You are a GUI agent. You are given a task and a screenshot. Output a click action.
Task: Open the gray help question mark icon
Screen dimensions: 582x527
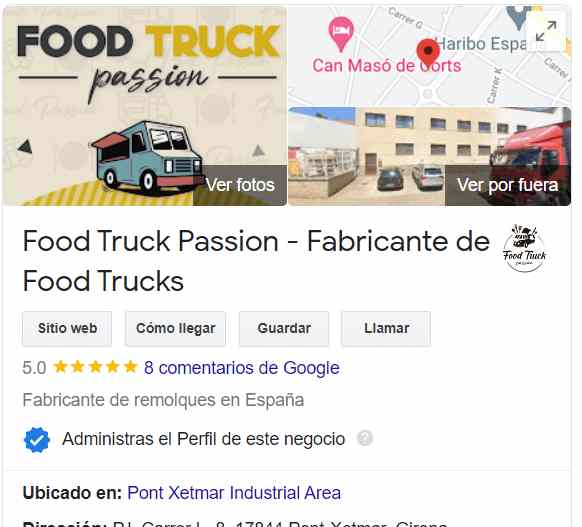(365, 438)
